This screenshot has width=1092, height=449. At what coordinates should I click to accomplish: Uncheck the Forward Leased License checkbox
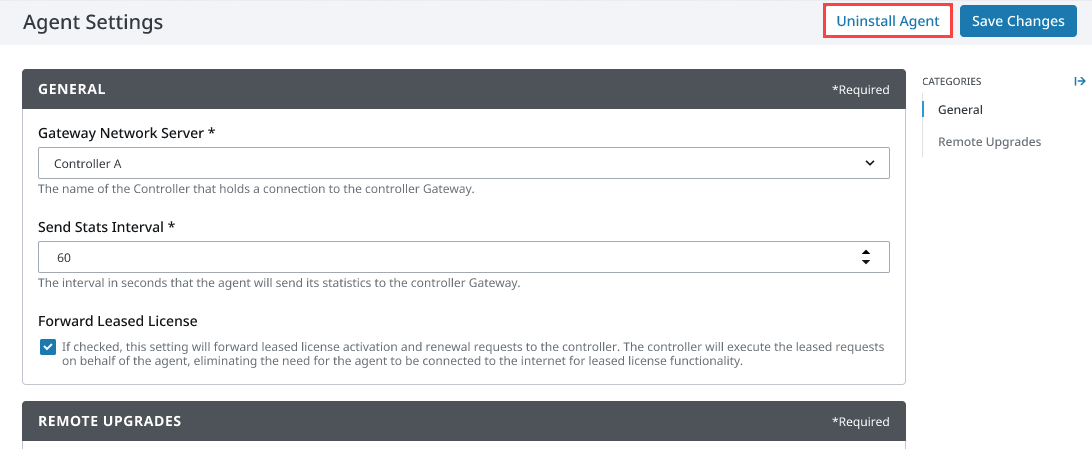[x=48, y=347]
